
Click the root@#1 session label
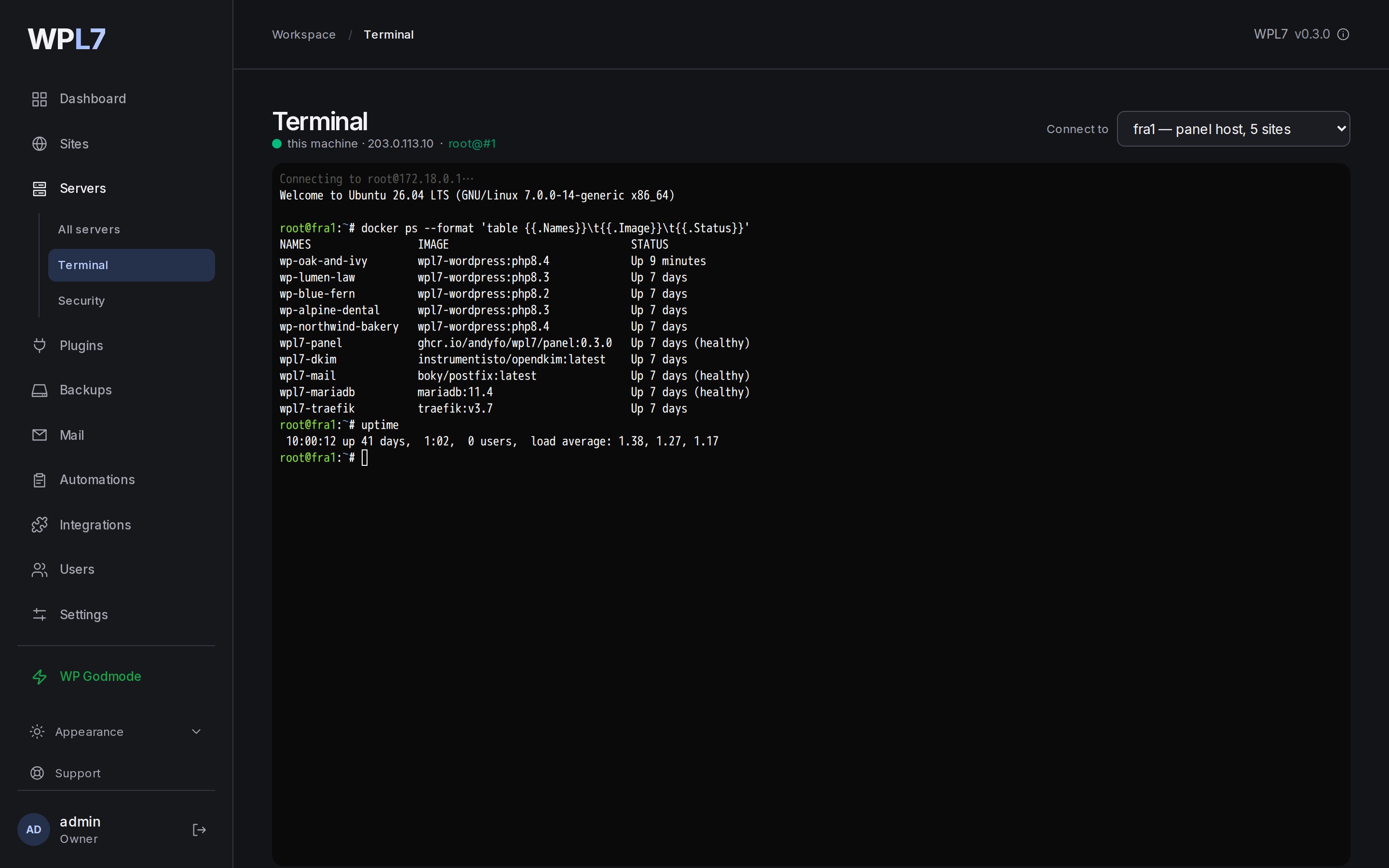(x=472, y=144)
